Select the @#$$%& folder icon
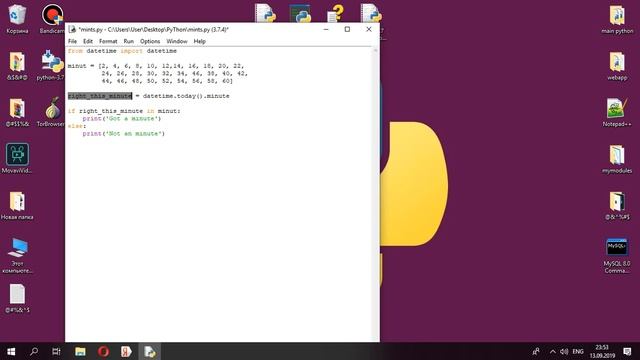640x360 pixels. pos(17,112)
